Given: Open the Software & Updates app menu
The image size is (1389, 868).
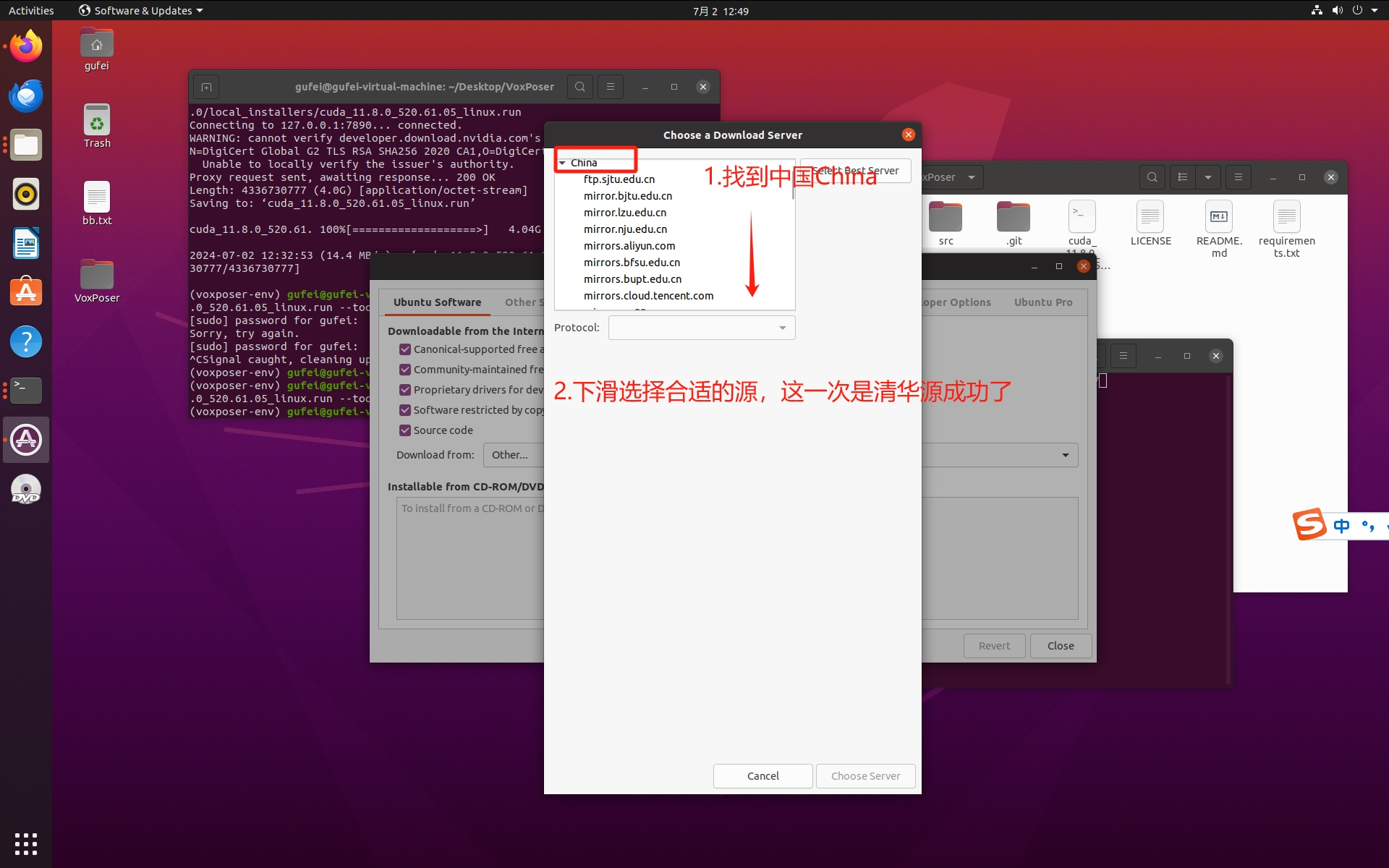Looking at the screenshot, I should coord(140,10).
